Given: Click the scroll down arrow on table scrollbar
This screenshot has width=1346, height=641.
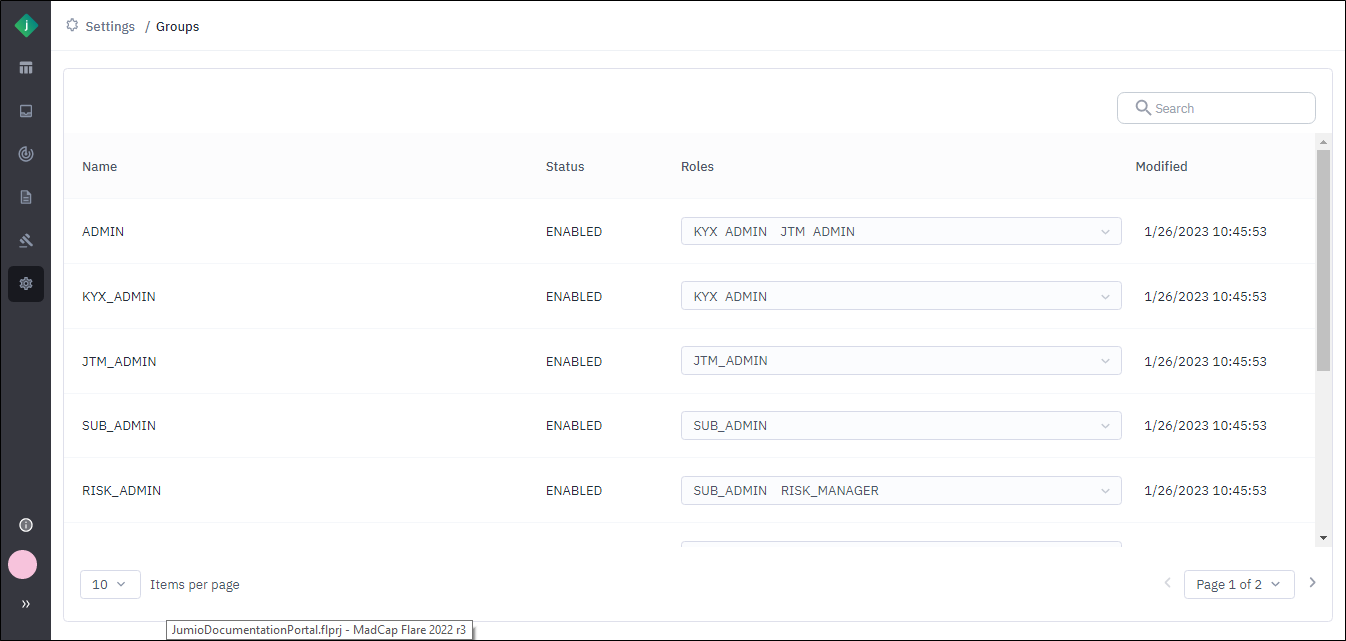Looking at the screenshot, I should [1323, 538].
